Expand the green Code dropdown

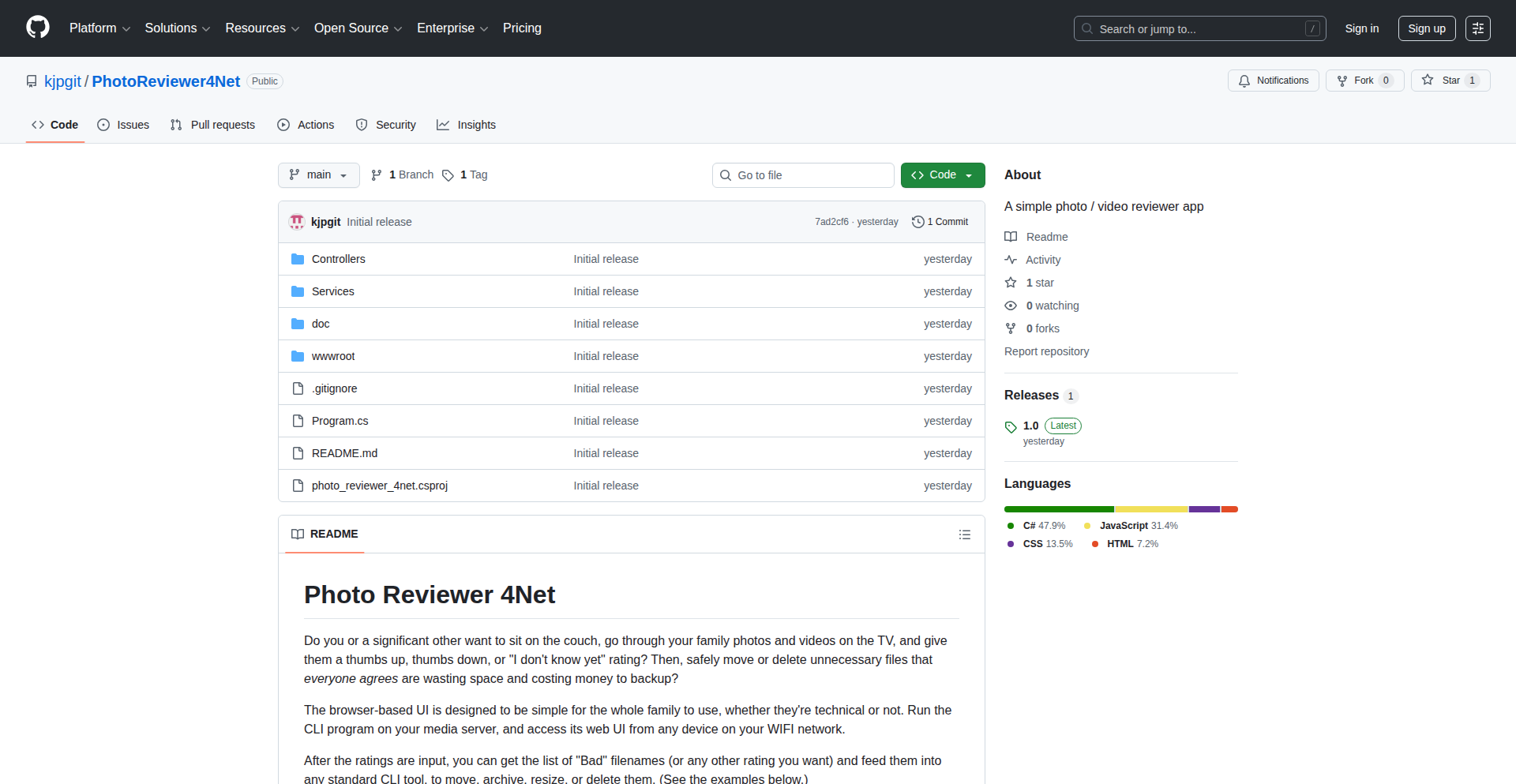pos(942,175)
